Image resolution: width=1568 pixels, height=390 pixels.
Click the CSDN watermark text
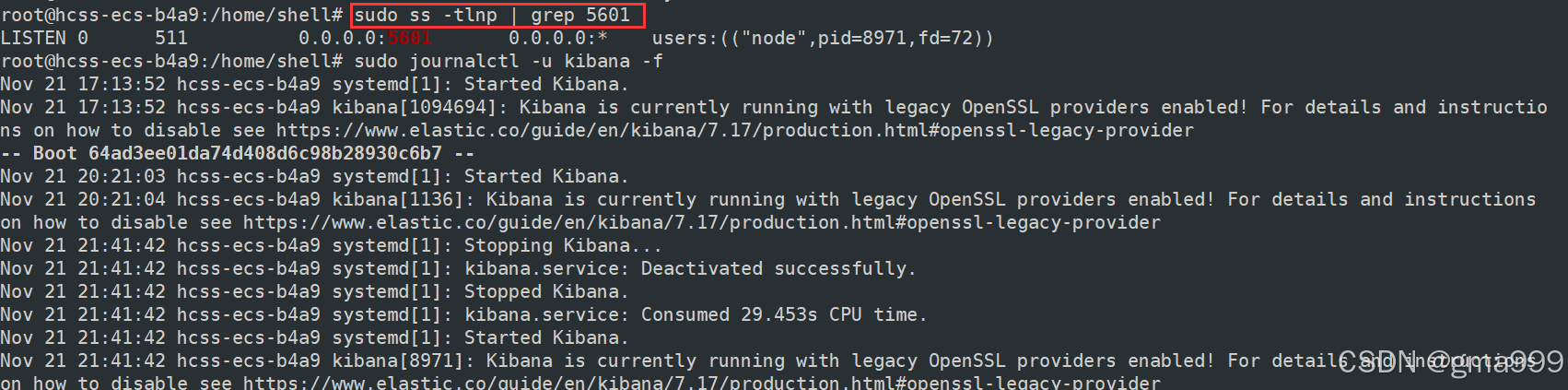1450,362
